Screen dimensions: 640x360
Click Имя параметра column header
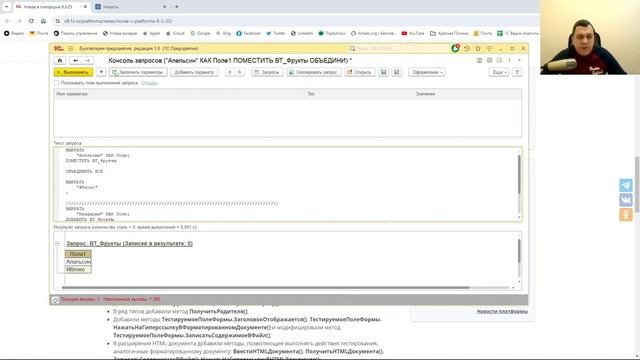(180, 94)
